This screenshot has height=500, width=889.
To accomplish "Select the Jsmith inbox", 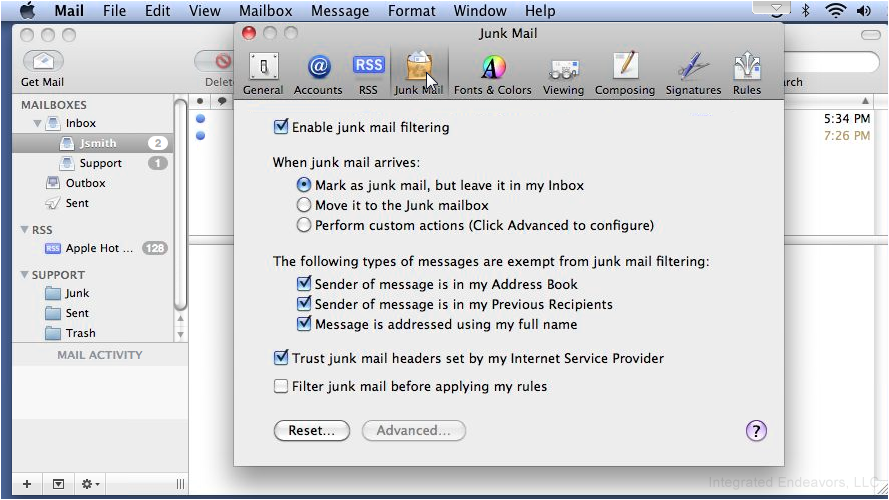I will 92,143.
